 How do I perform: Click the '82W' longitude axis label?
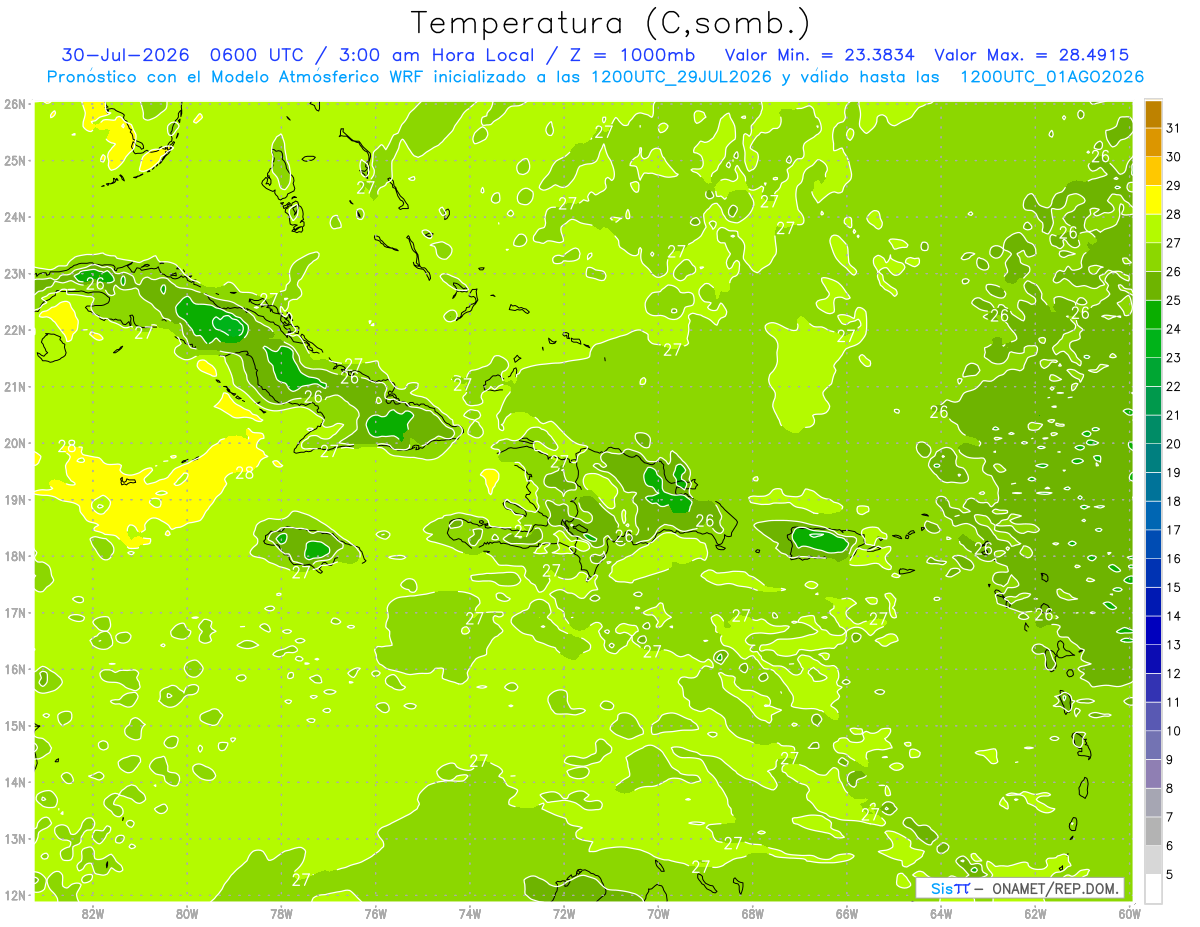[93, 913]
